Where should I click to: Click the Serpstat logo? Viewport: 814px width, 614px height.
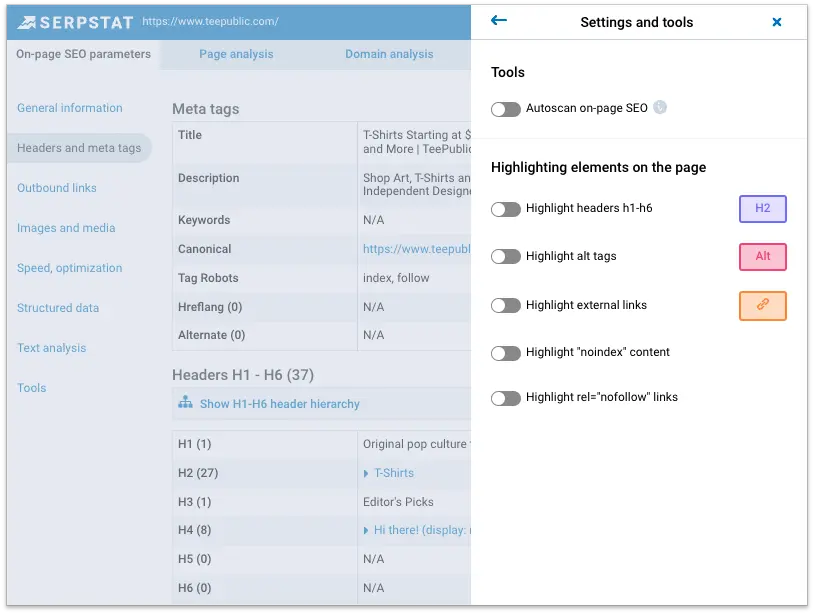[74, 21]
